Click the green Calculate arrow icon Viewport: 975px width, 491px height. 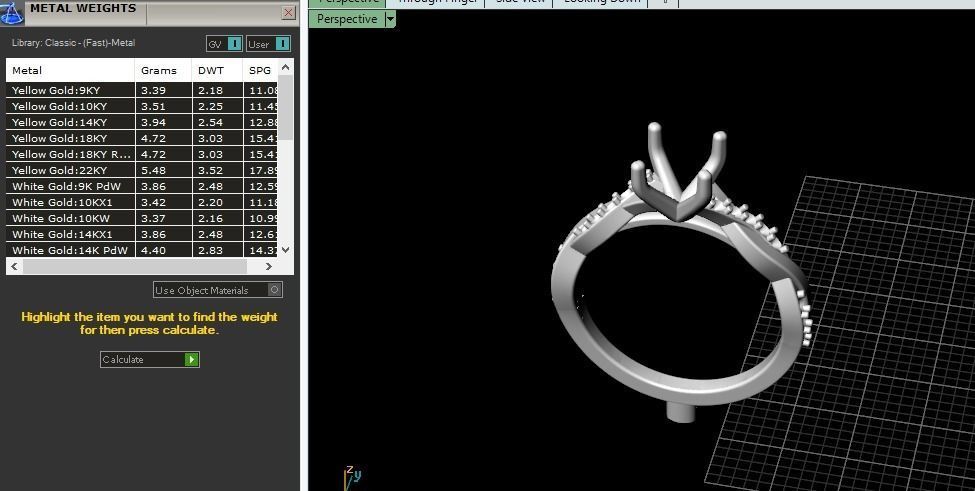coord(192,359)
